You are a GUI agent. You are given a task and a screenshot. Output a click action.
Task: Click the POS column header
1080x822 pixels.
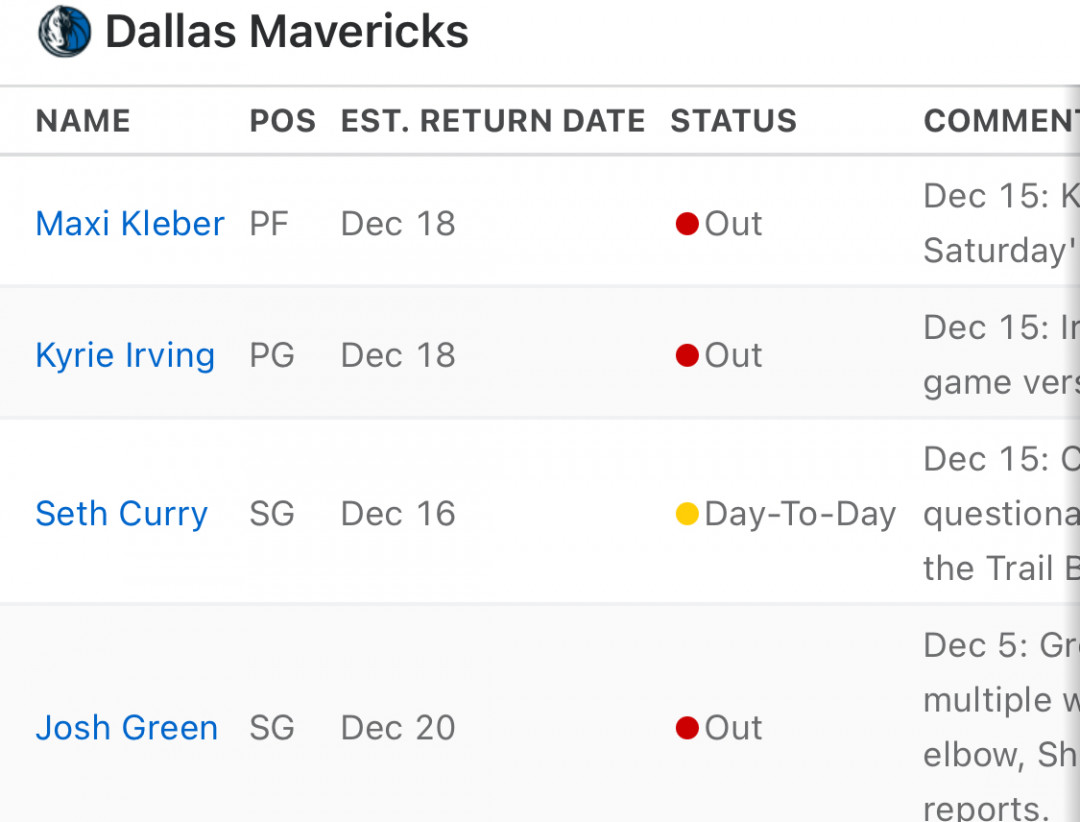[x=282, y=121]
